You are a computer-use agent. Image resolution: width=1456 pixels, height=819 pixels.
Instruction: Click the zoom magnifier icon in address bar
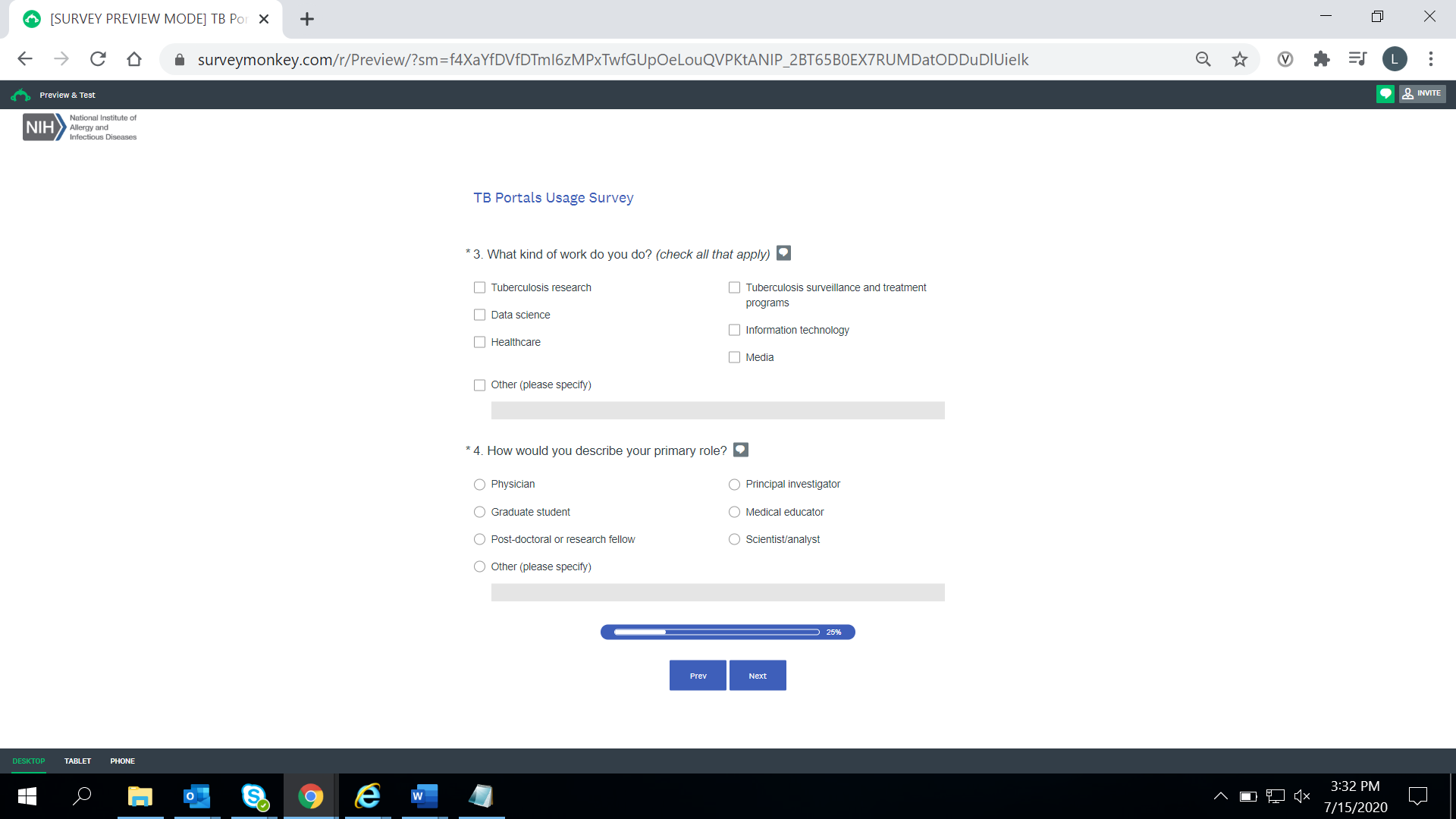(1203, 59)
